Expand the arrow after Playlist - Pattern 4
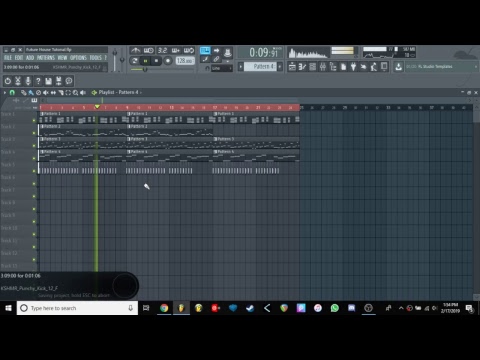 click(141, 92)
